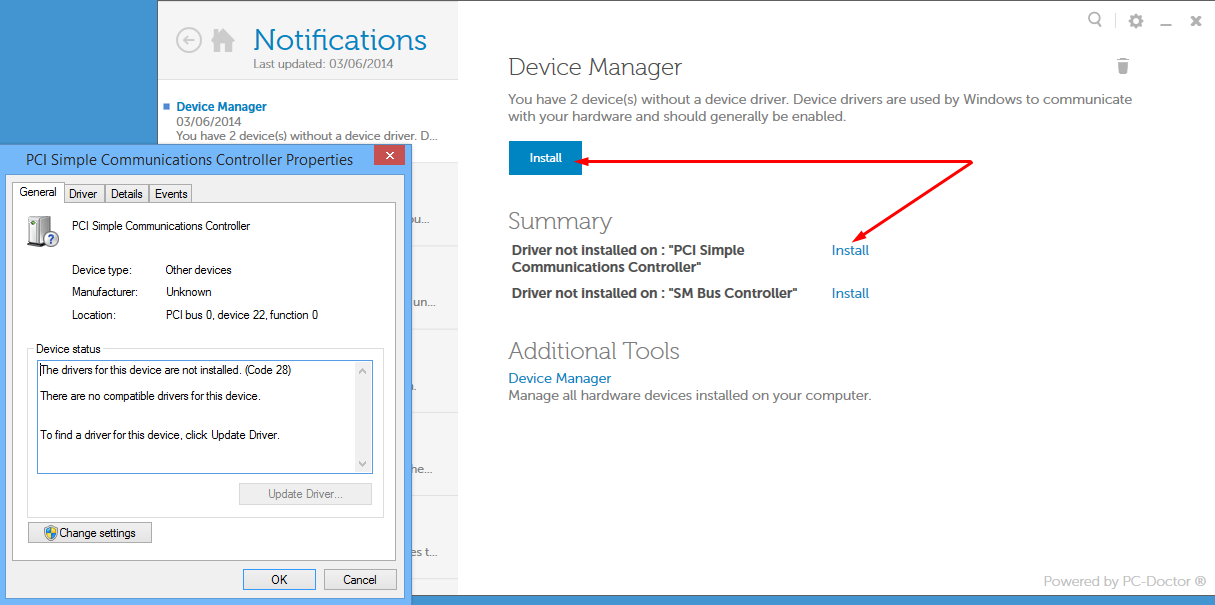Open settings via the gear icon
The image size is (1215, 605).
(x=1136, y=19)
